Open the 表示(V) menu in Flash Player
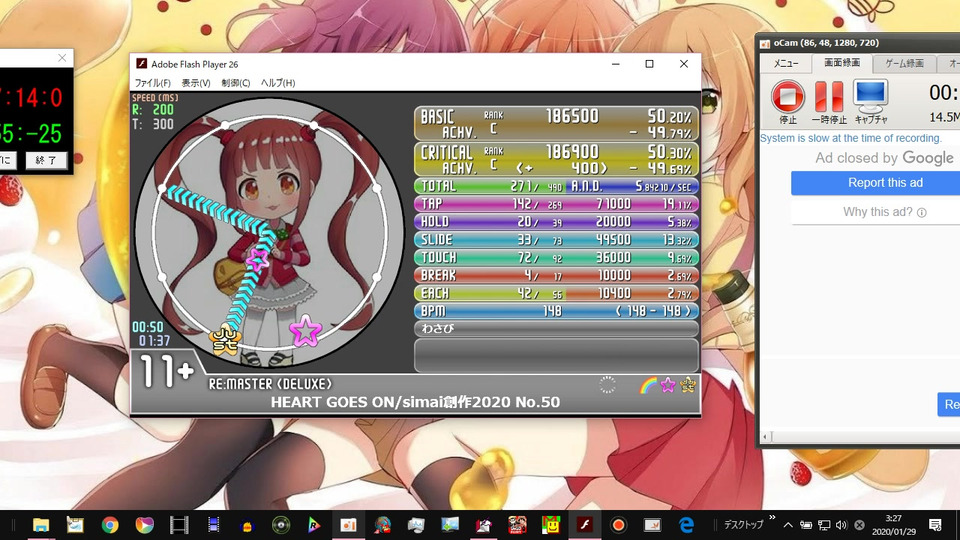The height and width of the screenshot is (540, 960). tap(195, 83)
